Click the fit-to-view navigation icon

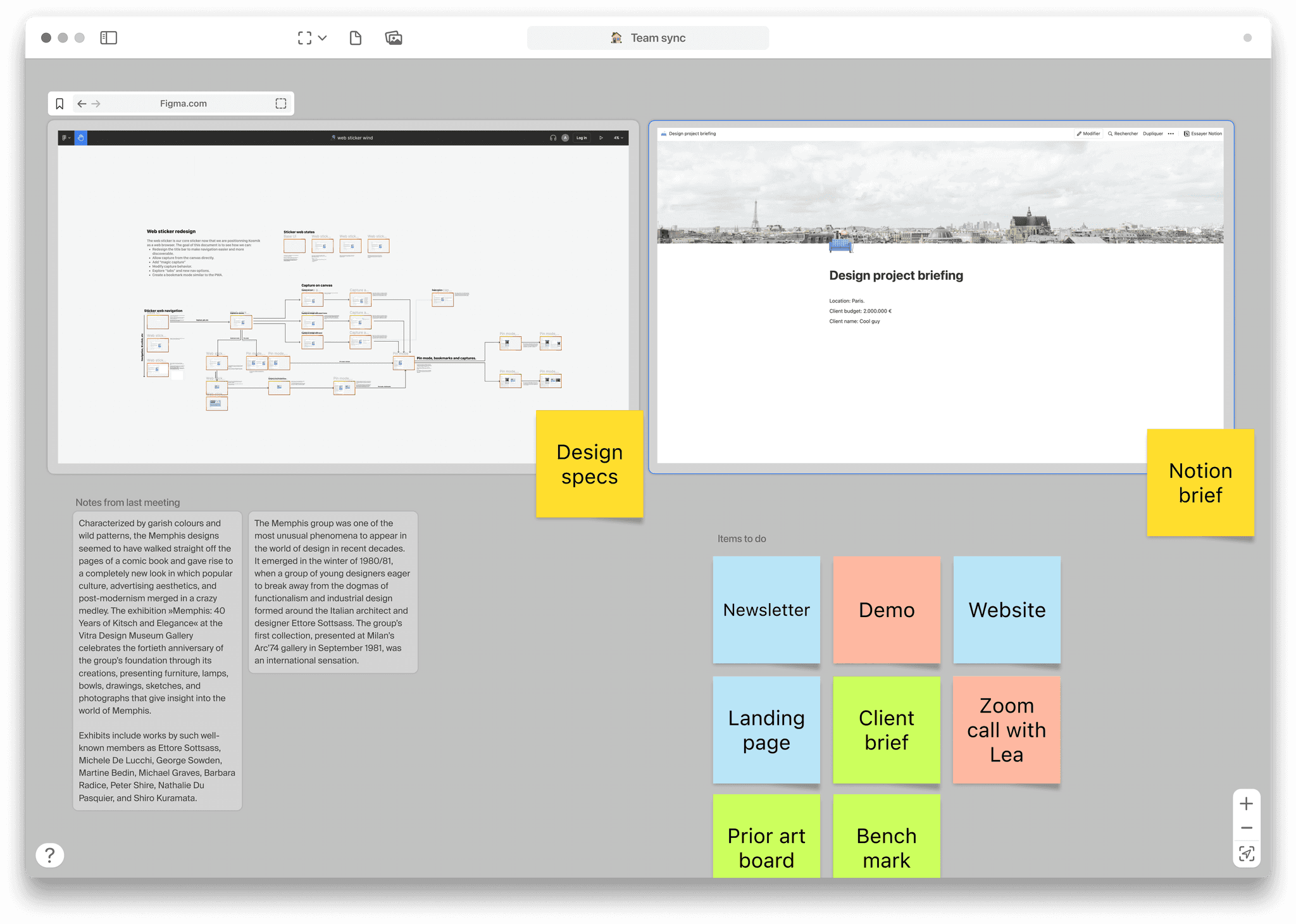(1246, 854)
